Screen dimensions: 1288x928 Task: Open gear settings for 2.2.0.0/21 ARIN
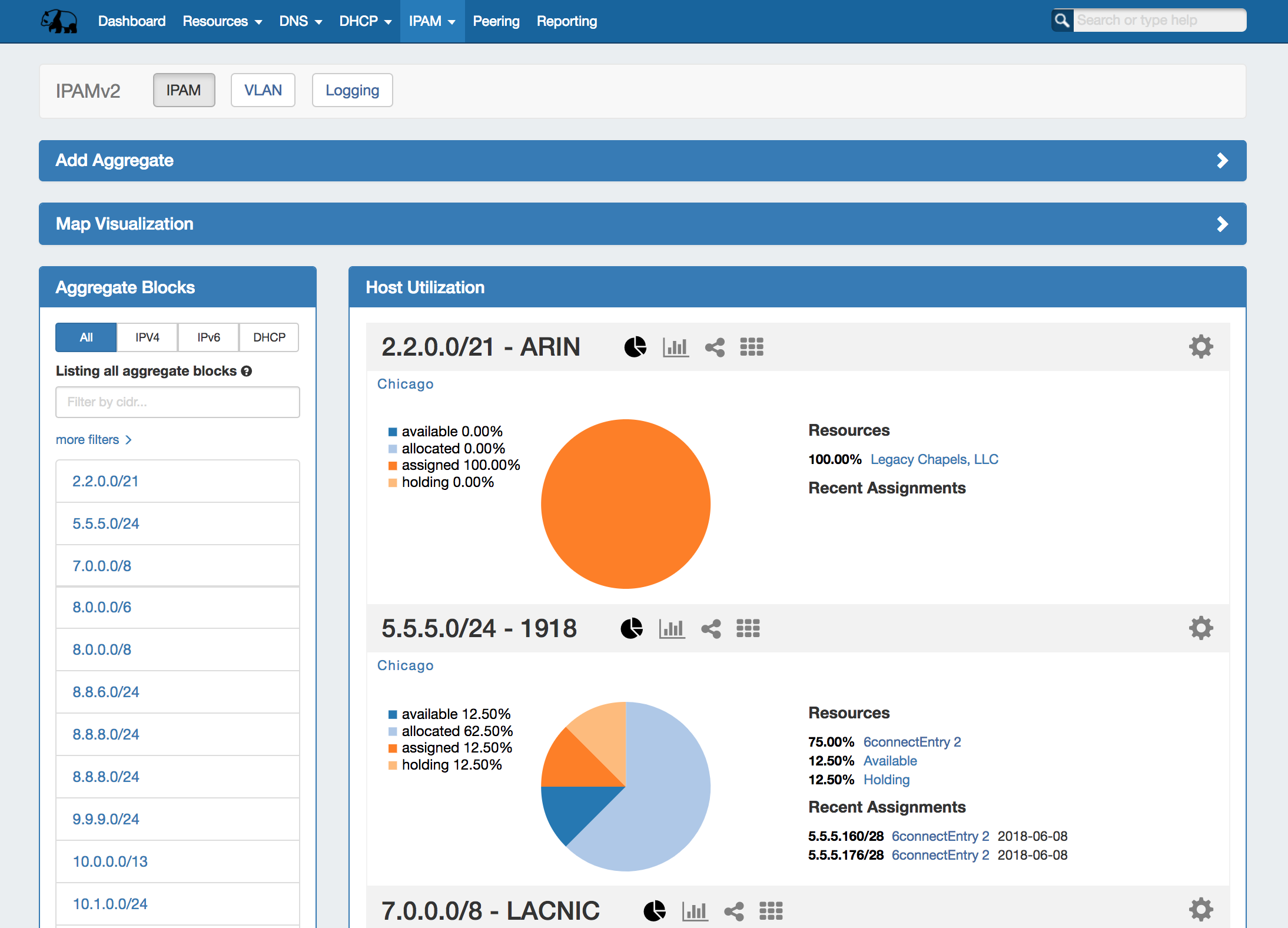point(1201,347)
